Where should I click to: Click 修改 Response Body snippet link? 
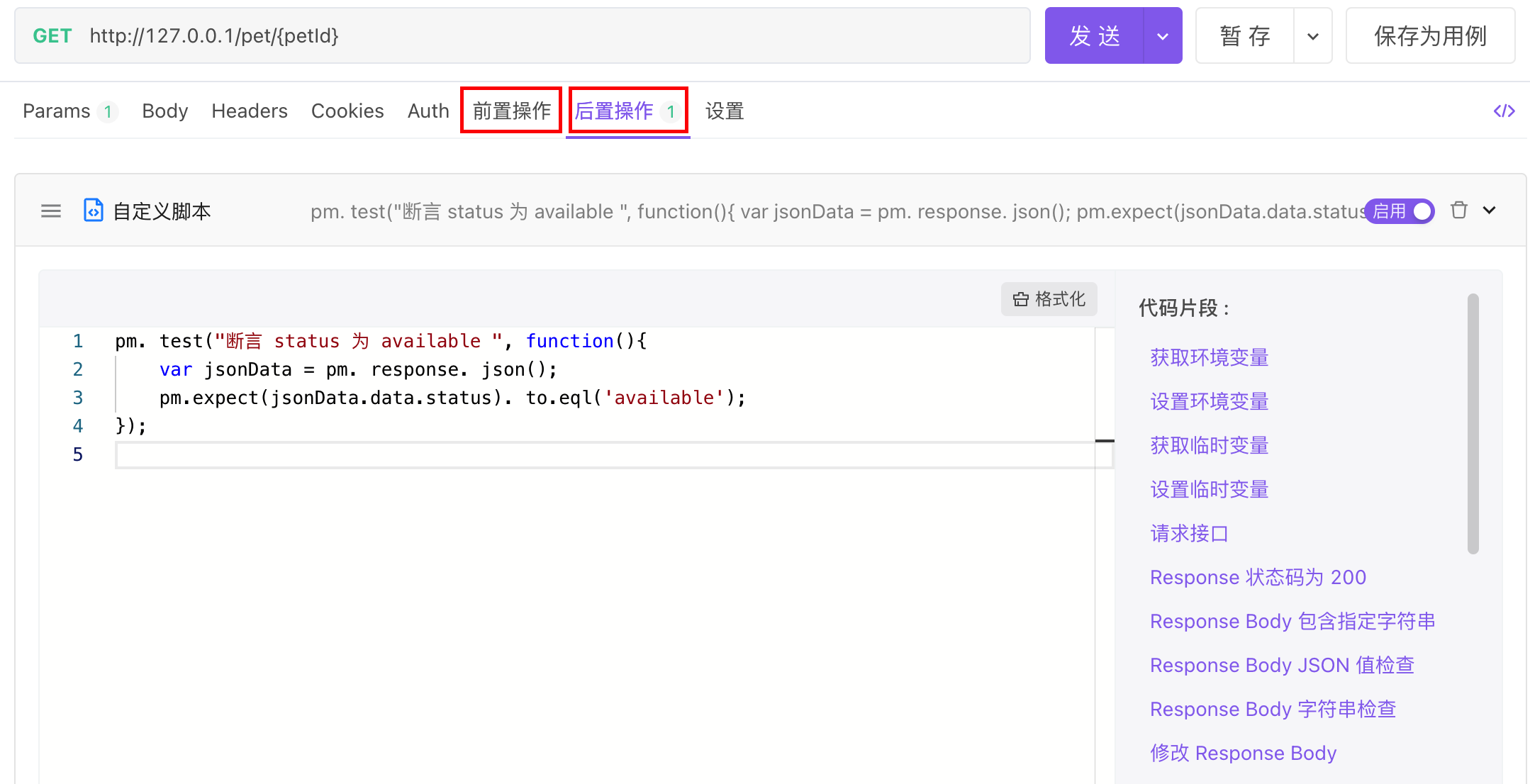1243,753
